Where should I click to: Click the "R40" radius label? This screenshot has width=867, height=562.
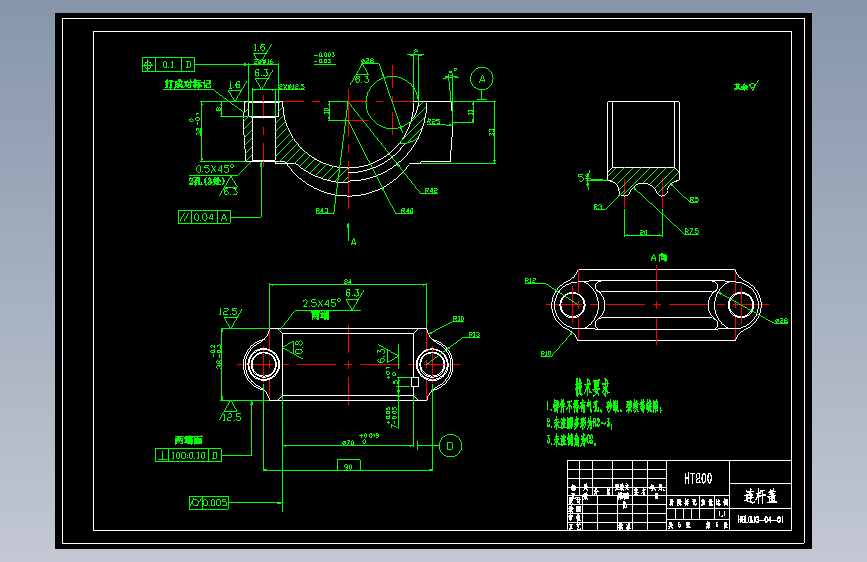coord(407,211)
